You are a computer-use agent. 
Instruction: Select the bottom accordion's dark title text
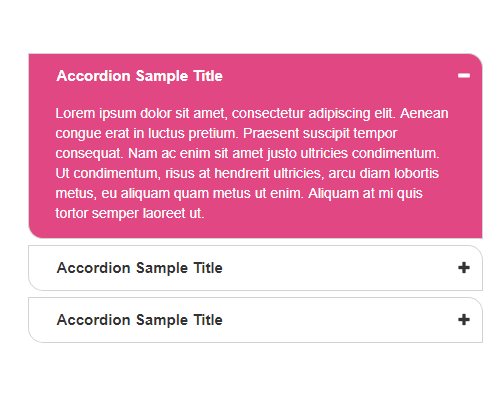[140, 320]
